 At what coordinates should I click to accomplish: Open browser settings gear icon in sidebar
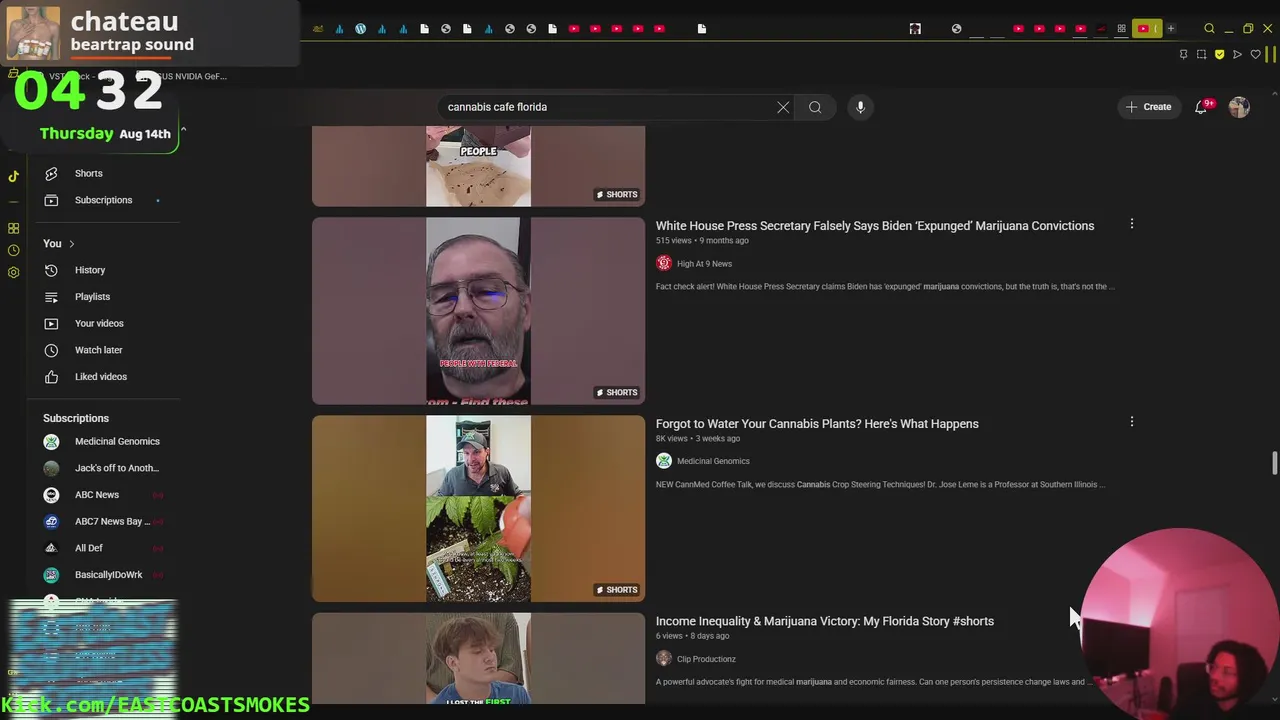13,272
